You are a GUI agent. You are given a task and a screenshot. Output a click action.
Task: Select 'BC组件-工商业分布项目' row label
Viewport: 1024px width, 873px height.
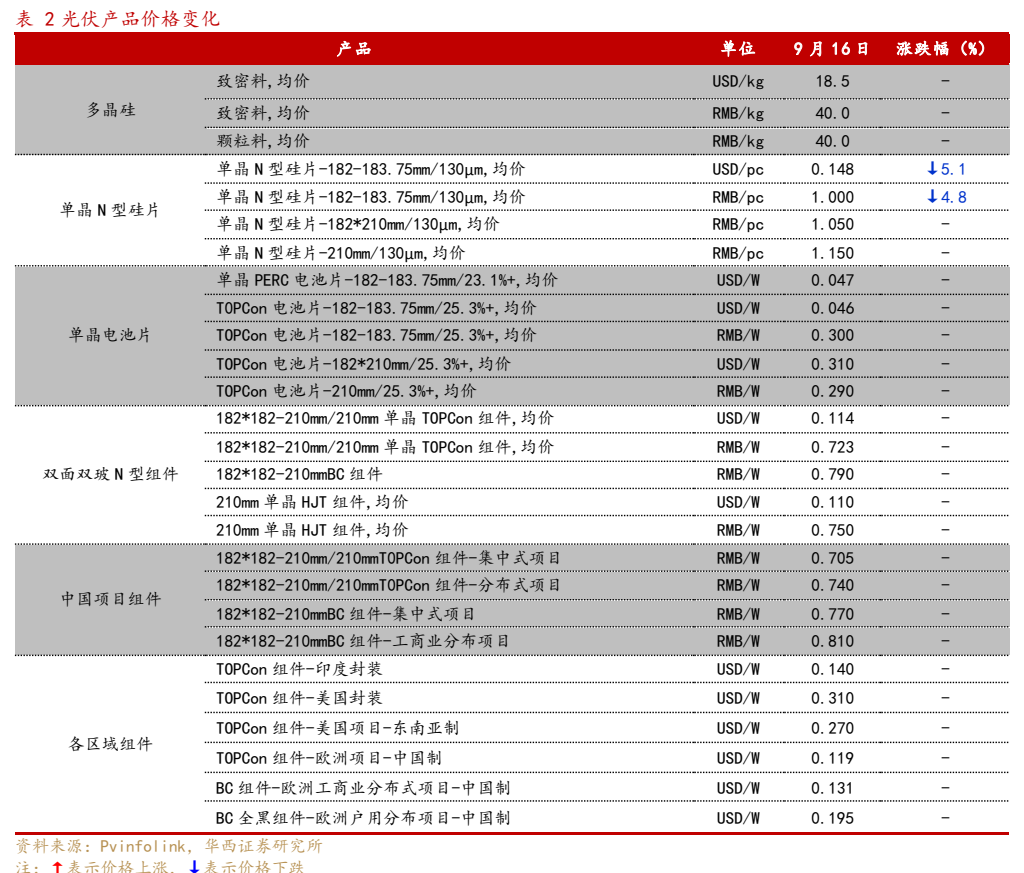[362, 641]
